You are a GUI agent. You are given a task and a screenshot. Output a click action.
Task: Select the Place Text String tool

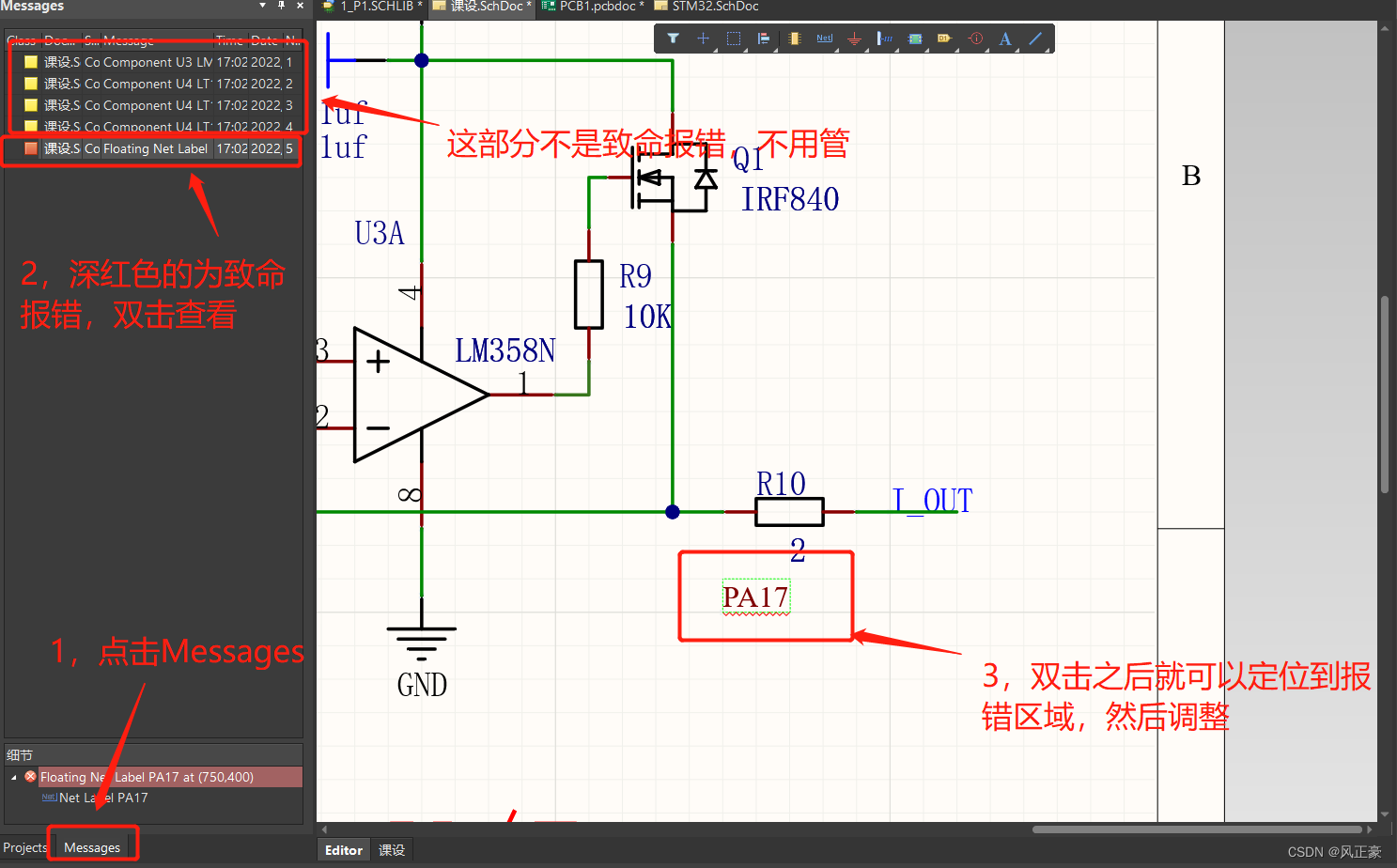tap(1005, 39)
